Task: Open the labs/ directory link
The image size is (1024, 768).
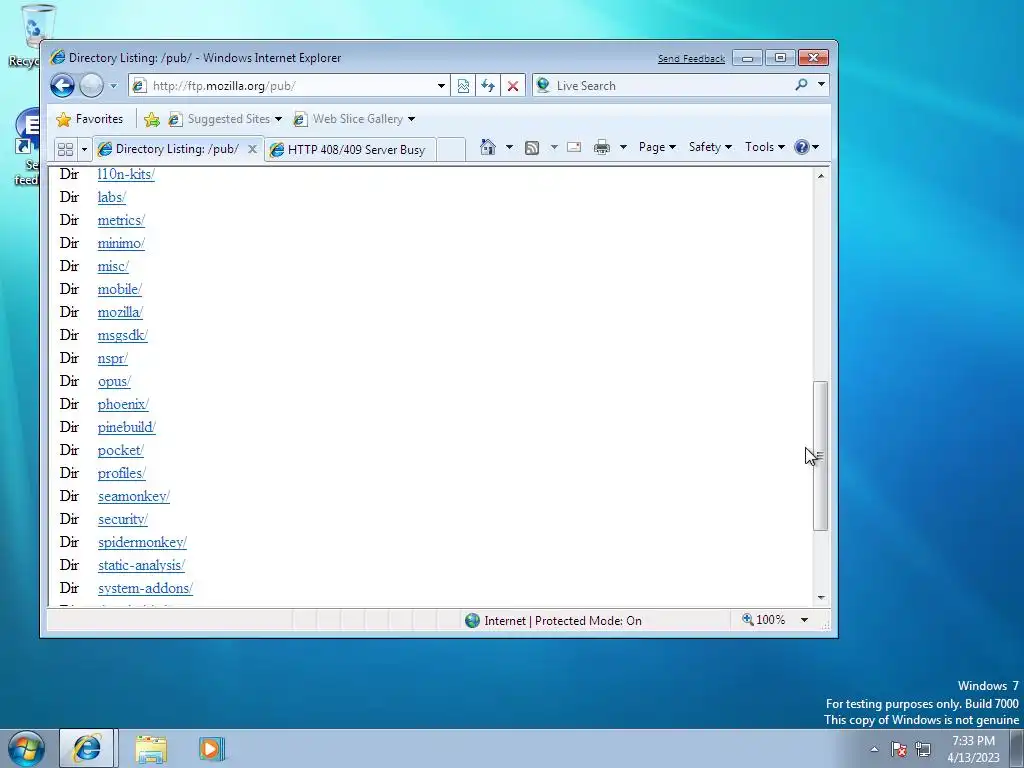Action: pyautogui.click(x=112, y=197)
